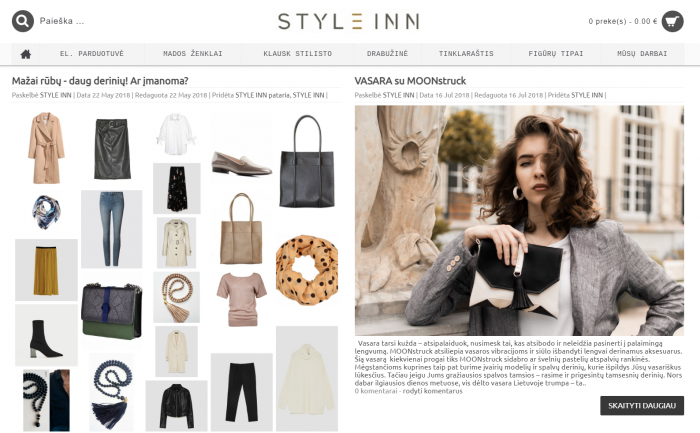This screenshot has width=700, height=433.
Task: Click the MOONstruck model photo
Action: point(519,220)
